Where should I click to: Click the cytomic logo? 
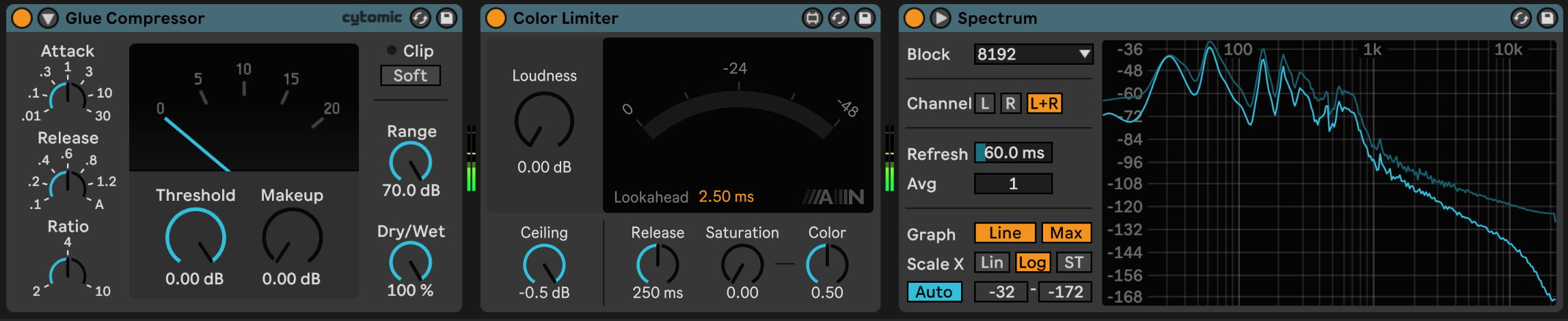point(372,18)
